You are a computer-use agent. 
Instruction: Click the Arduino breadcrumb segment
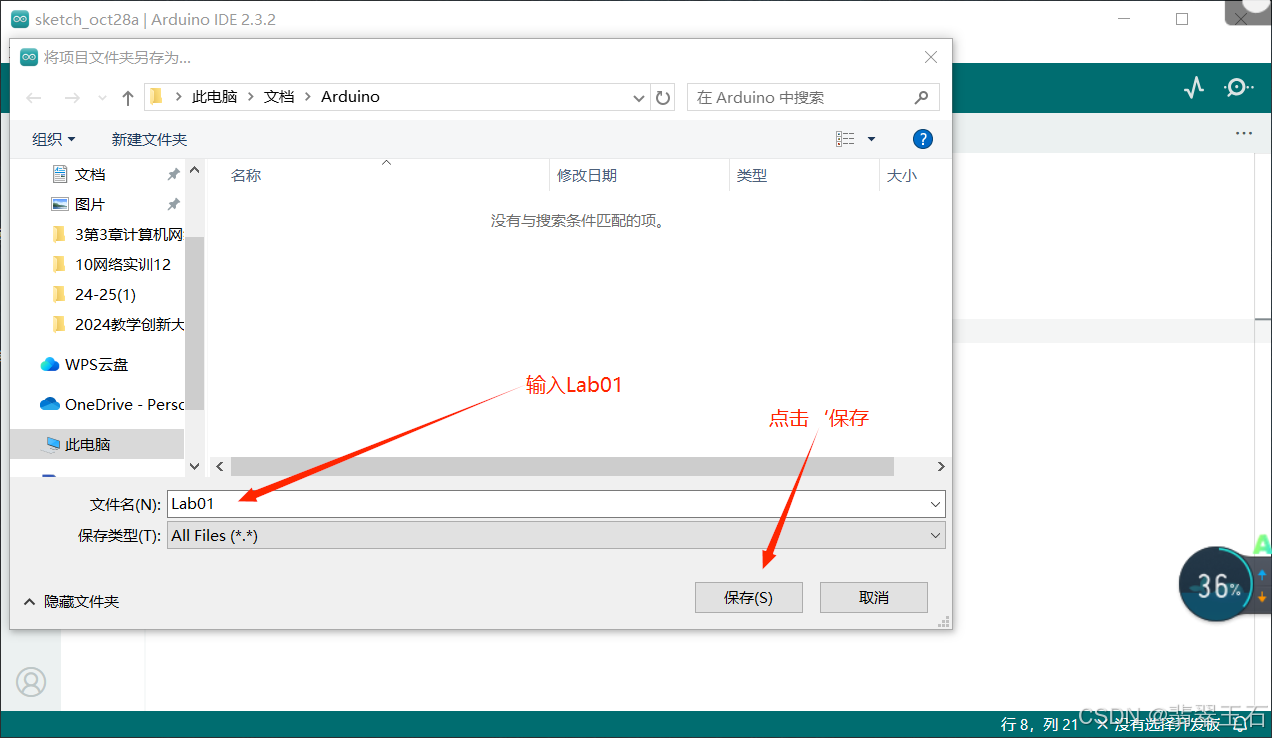350,97
